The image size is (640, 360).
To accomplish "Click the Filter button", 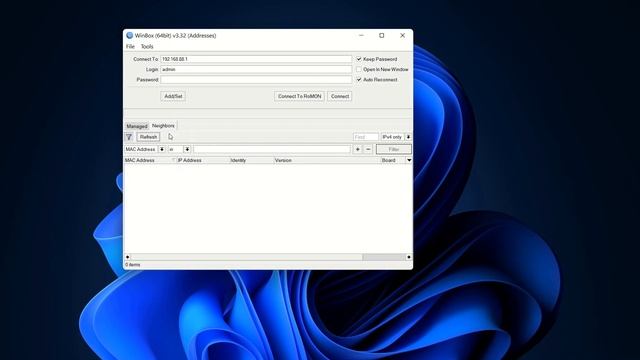I will pyautogui.click(x=393, y=149).
